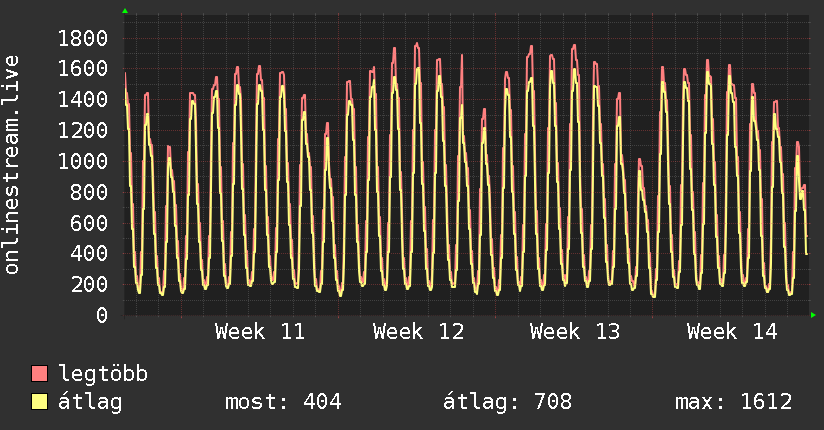Click the 600 y-axis tick label
Viewport: 824px width, 430px height.
pyautogui.click(x=89, y=223)
